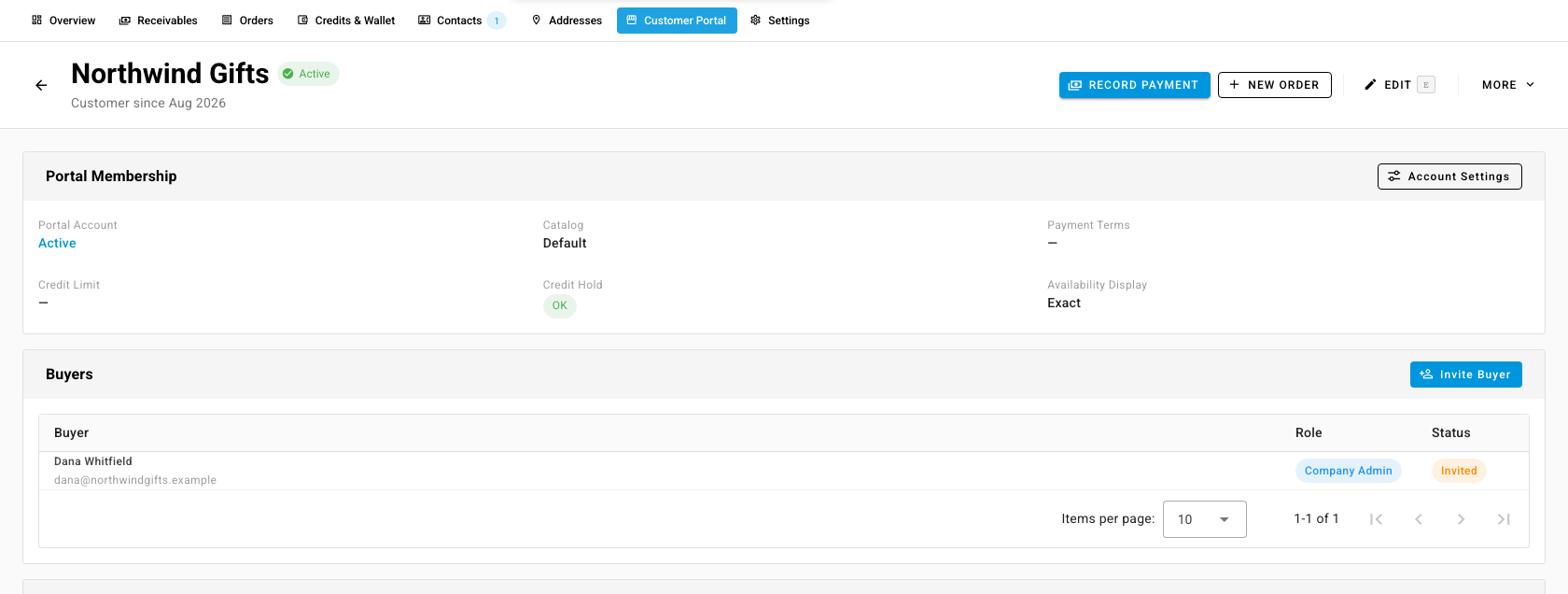The height and width of the screenshot is (594, 1568).
Task: Click the Default catalog value
Action: (x=565, y=243)
